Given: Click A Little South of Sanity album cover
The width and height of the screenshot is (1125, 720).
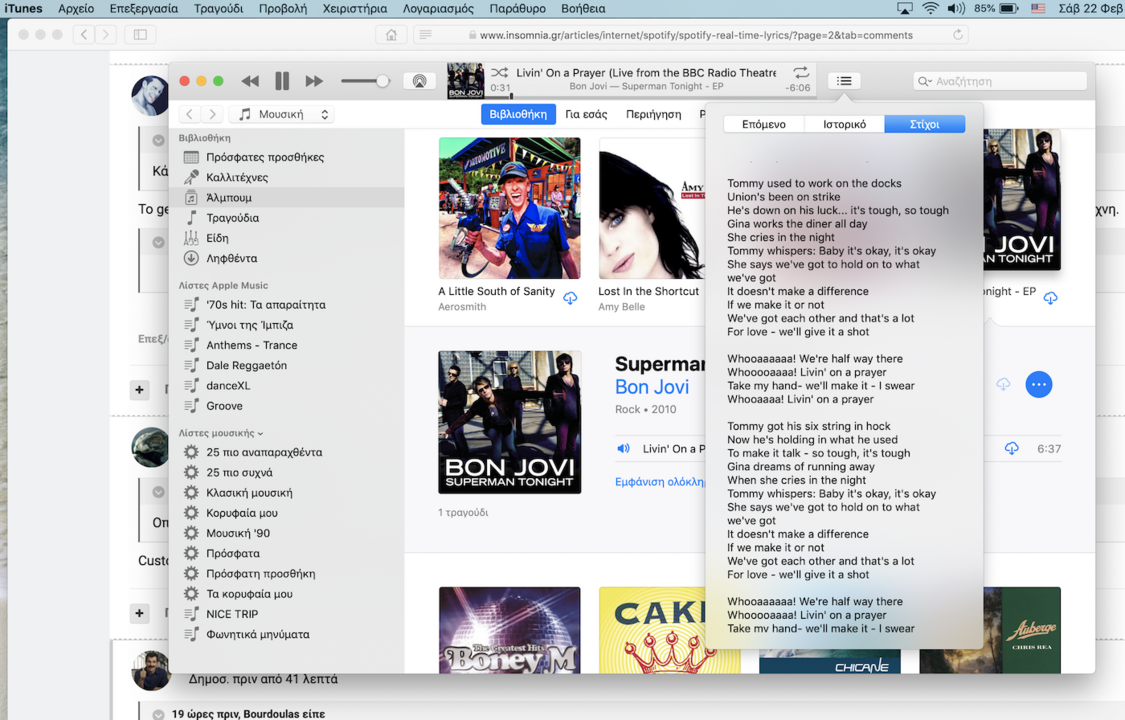Looking at the screenshot, I should [509, 208].
